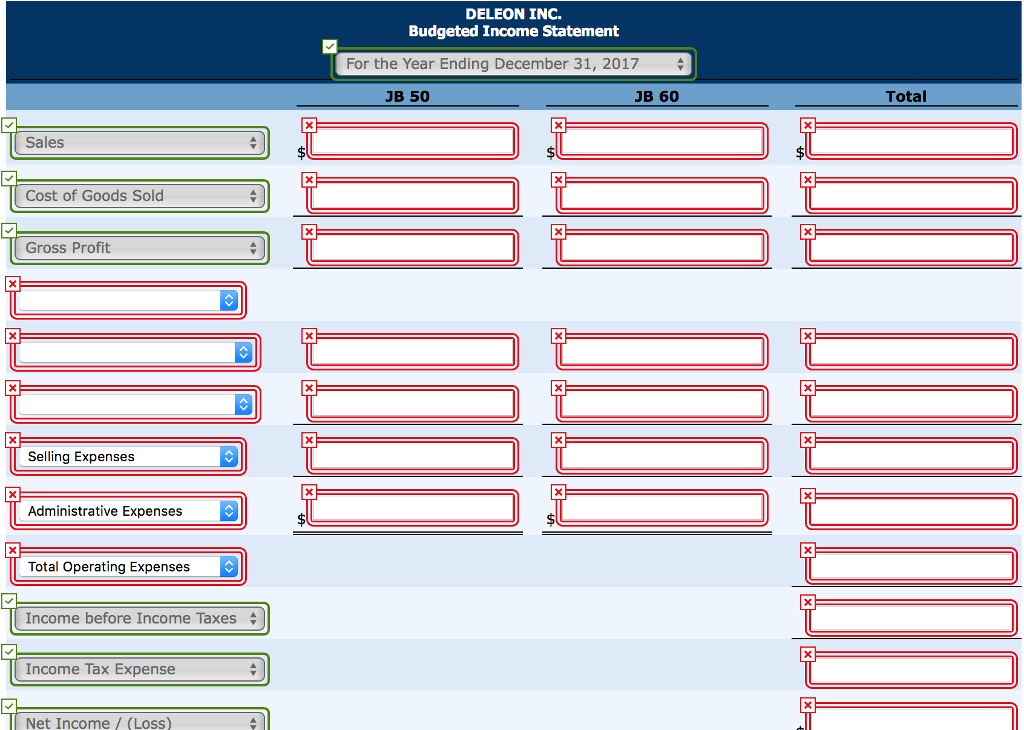
Task: Click the green checkmark beside Gross Profit
Action: point(9,230)
